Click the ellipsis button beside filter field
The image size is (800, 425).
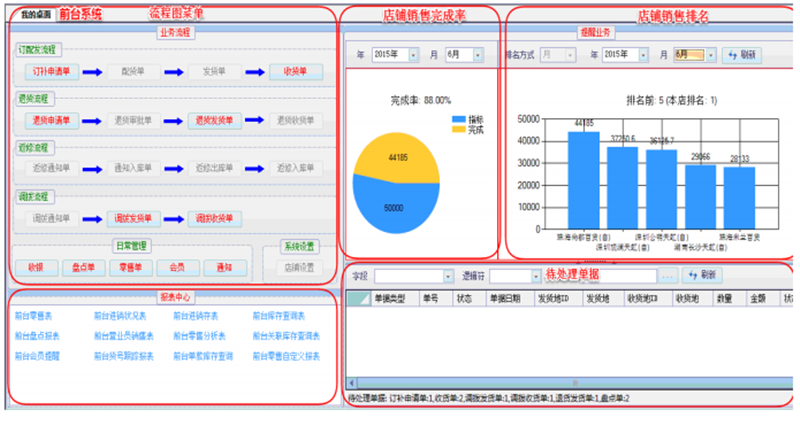pos(668,274)
